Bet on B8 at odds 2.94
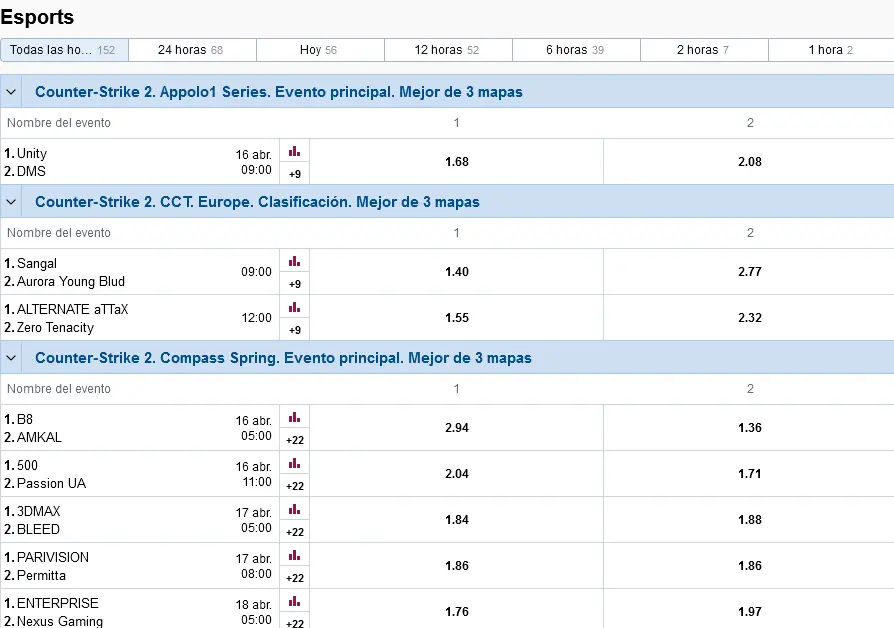This screenshot has width=894, height=628. [x=457, y=428]
